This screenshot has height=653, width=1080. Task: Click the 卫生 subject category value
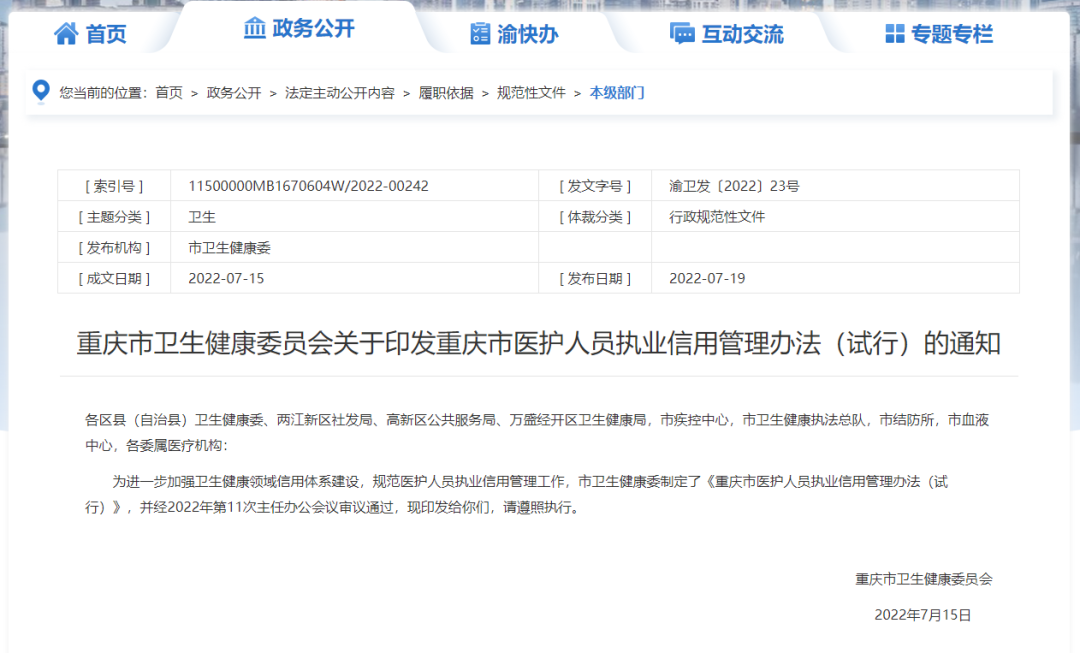tap(202, 217)
